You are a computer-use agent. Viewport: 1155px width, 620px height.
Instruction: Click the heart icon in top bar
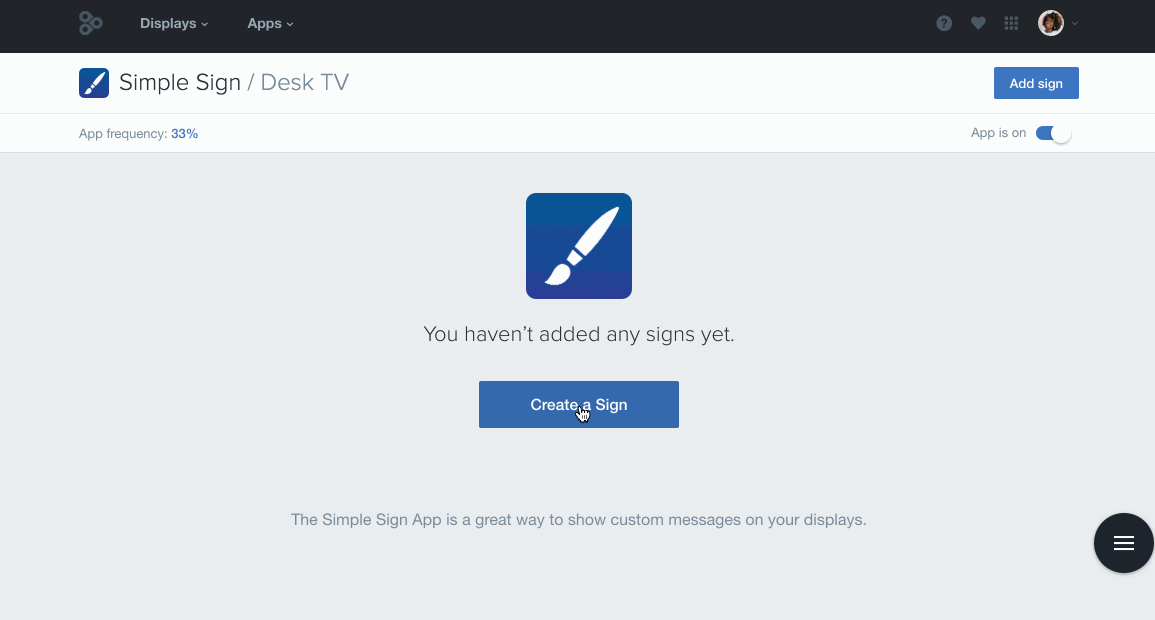(x=978, y=24)
